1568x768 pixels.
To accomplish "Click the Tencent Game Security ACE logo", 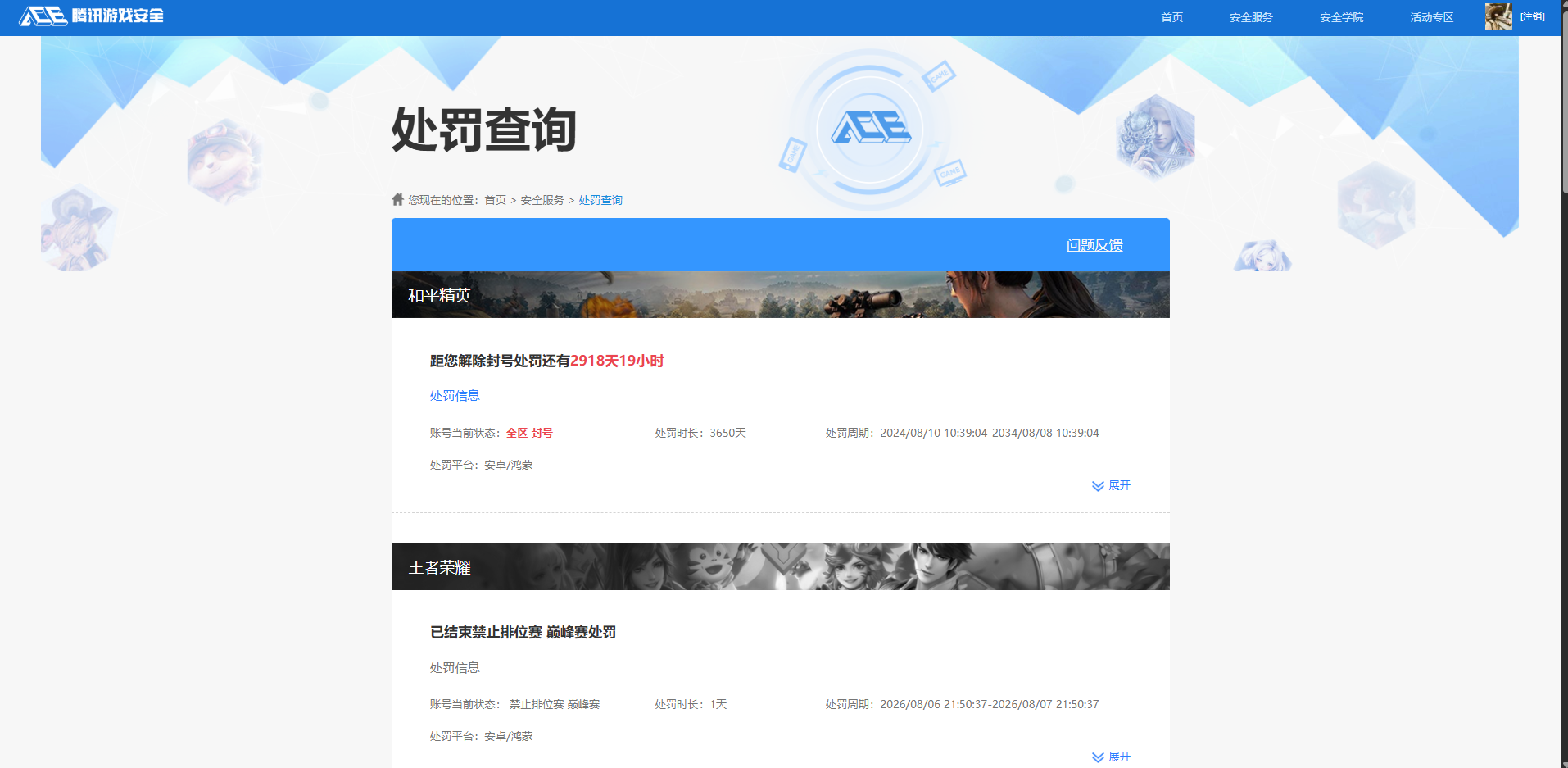I will [91, 16].
